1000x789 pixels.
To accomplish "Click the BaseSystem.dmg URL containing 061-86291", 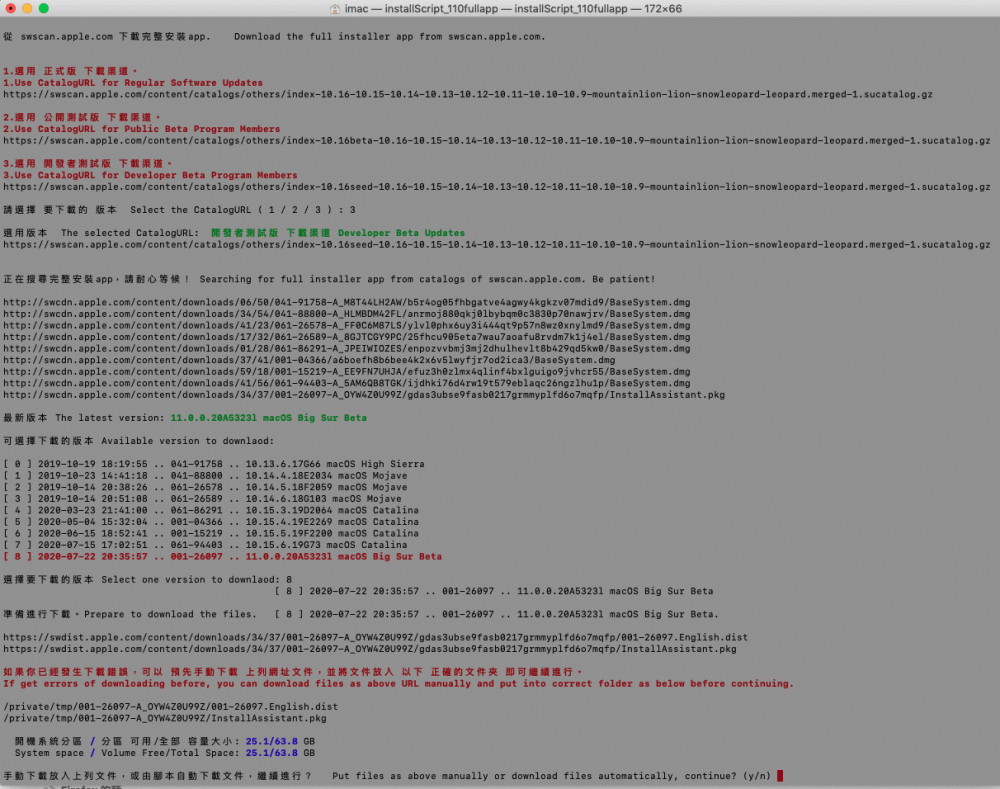I will pyautogui.click(x=347, y=348).
